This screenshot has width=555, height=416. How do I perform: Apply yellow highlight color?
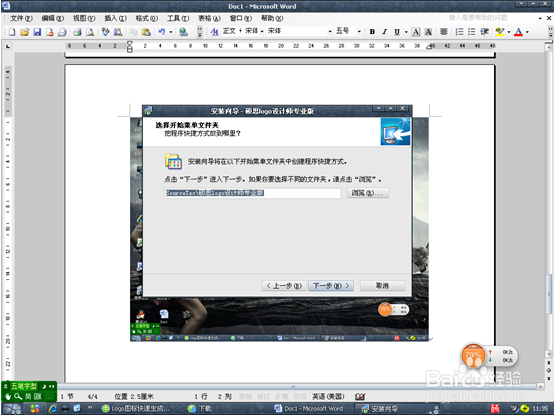(499, 32)
